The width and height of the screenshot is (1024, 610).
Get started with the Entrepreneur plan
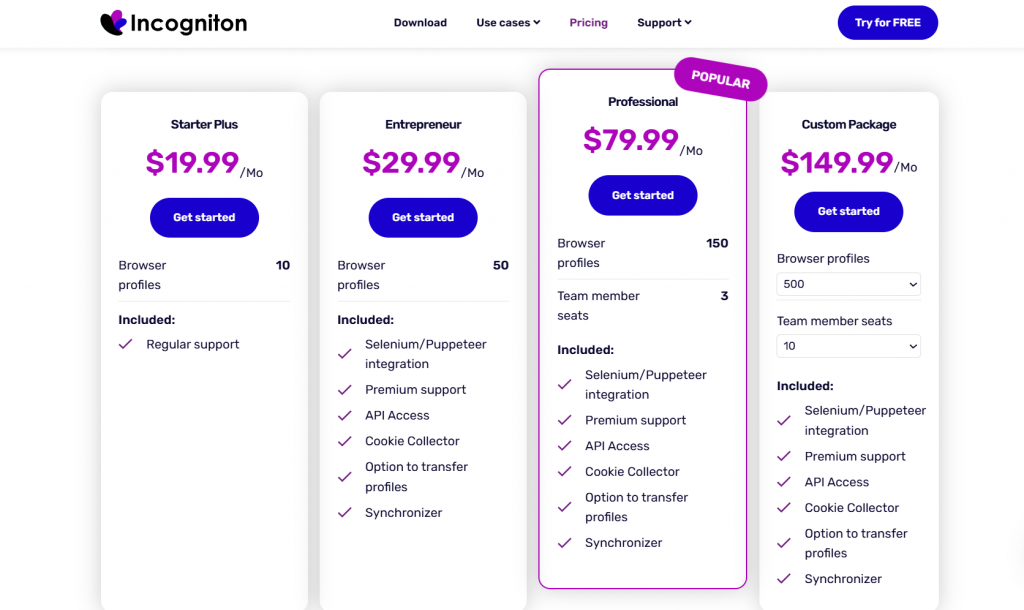click(423, 217)
